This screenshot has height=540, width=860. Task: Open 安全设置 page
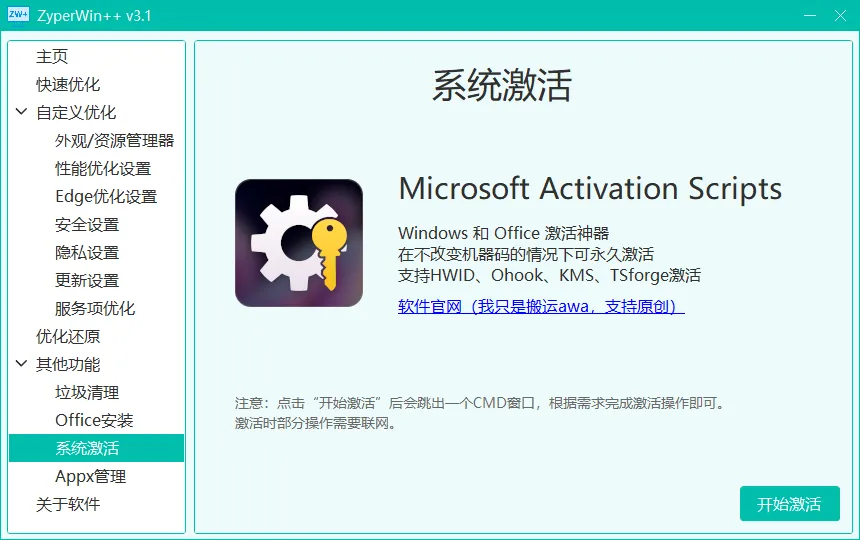(87, 225)
